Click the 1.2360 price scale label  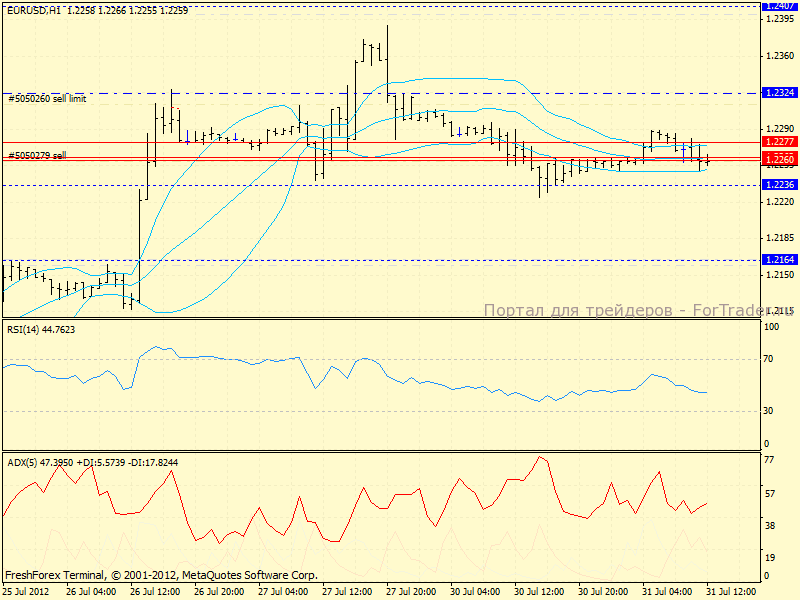point(780,55)
